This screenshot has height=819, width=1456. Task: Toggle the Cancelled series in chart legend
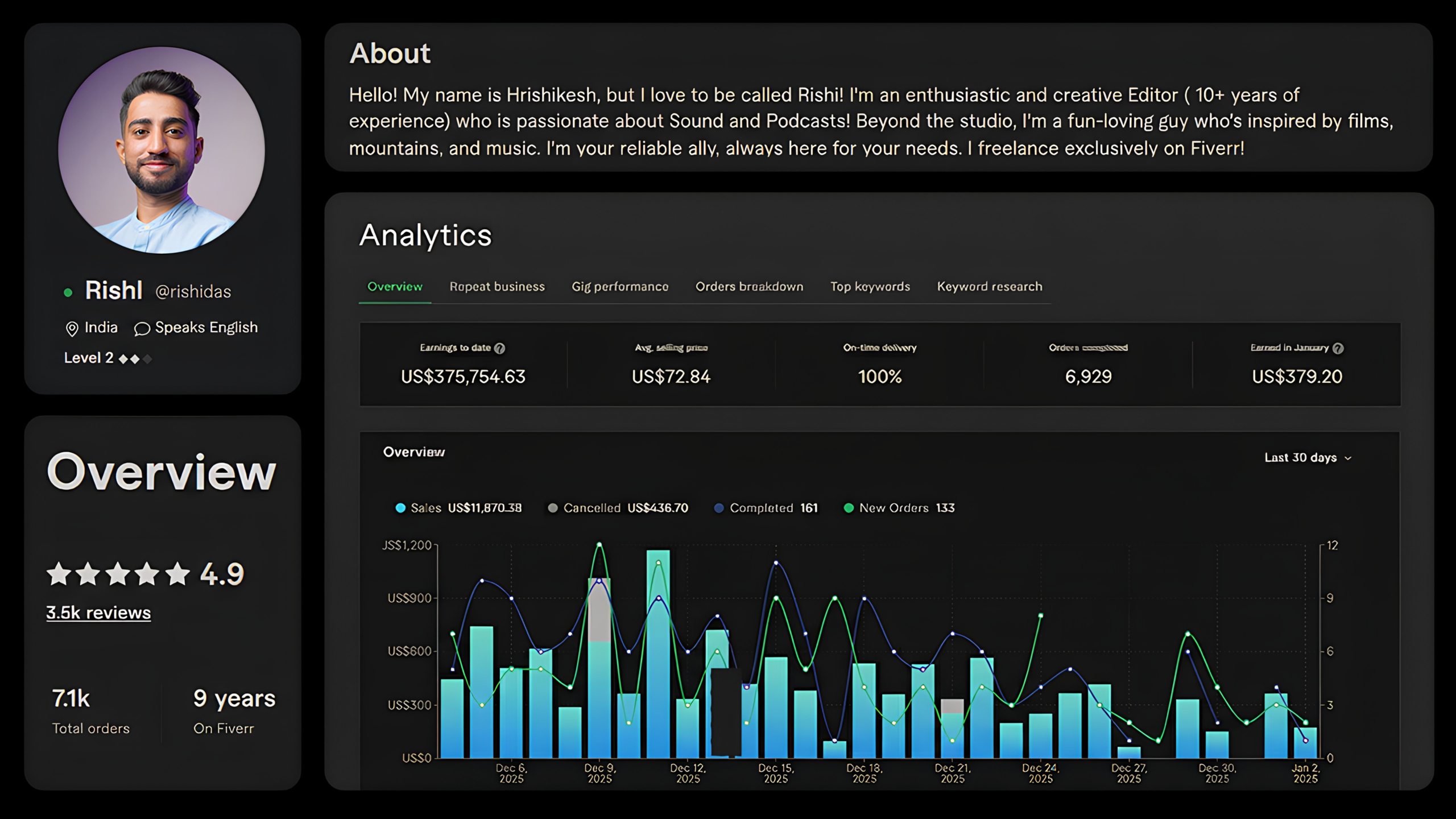click(x=591, y=508)
